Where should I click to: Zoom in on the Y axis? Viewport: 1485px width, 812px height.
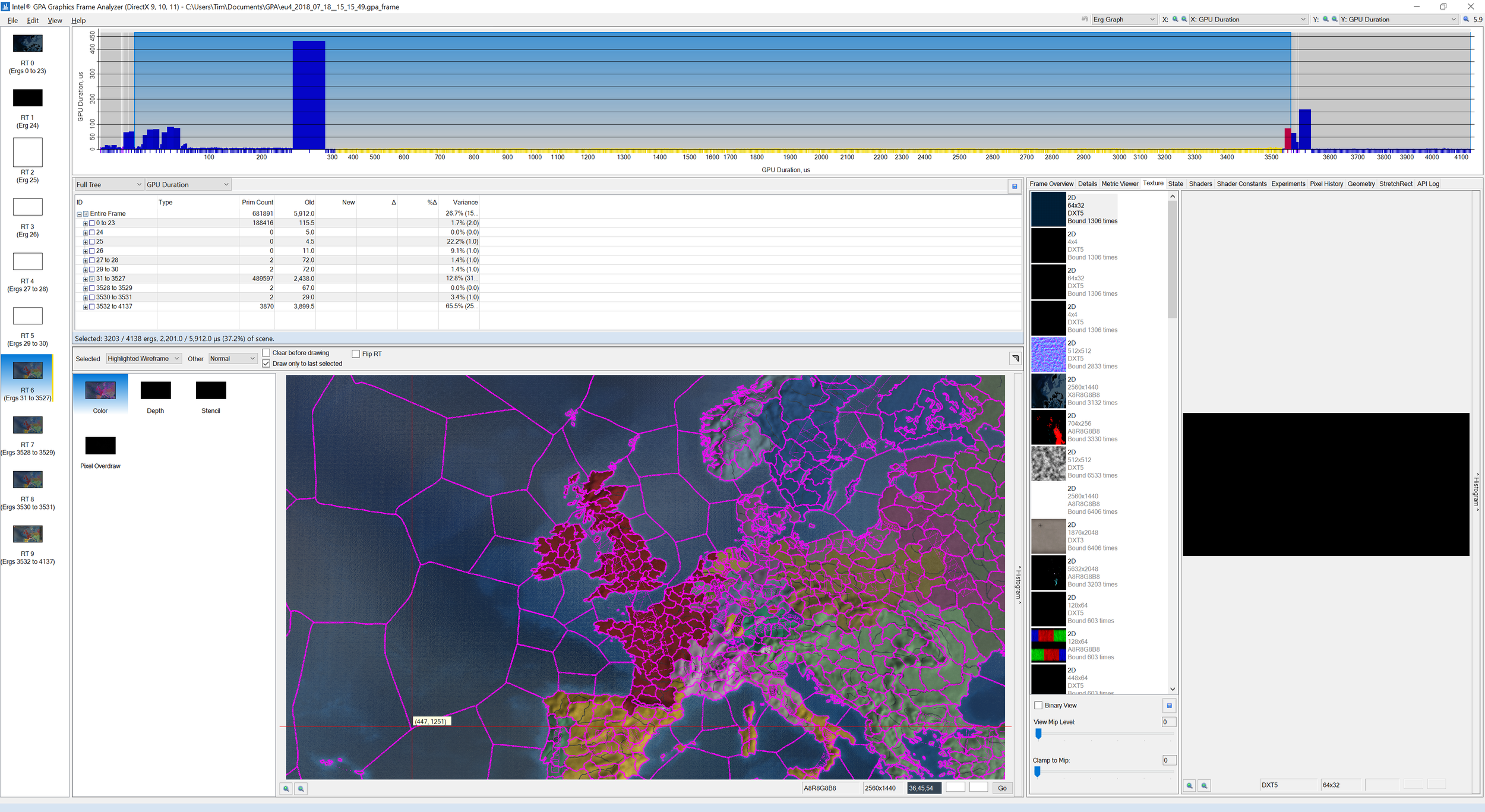tap(1326, 19)
